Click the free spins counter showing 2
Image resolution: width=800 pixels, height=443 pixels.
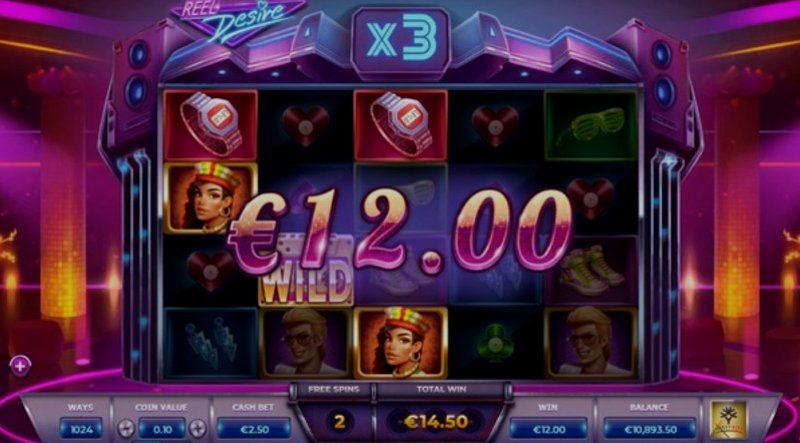339,422
